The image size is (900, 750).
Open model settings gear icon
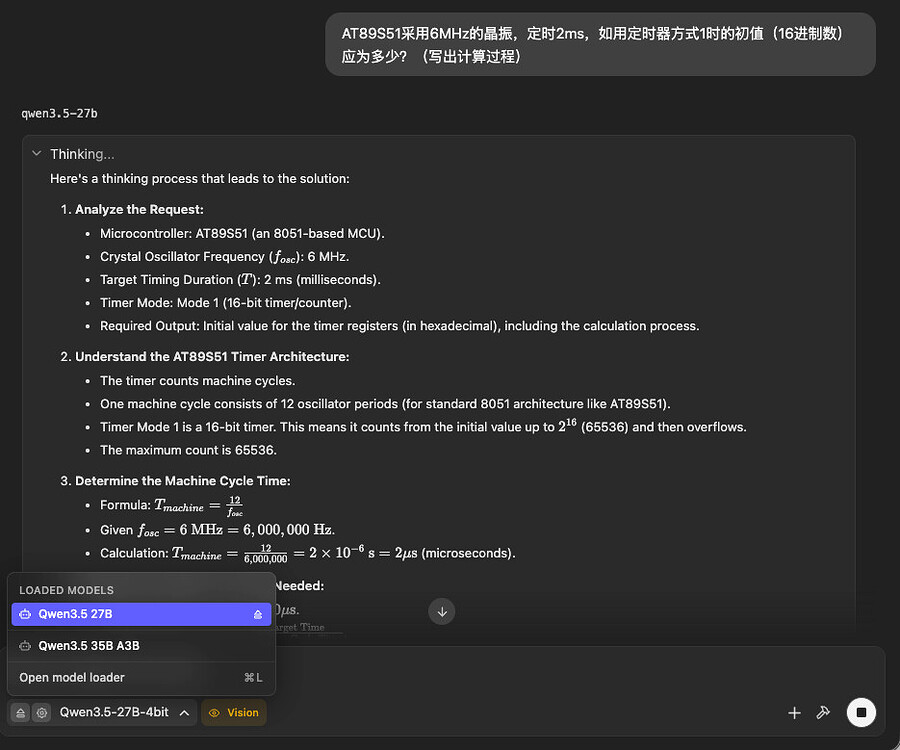click(x=42, y=713)
